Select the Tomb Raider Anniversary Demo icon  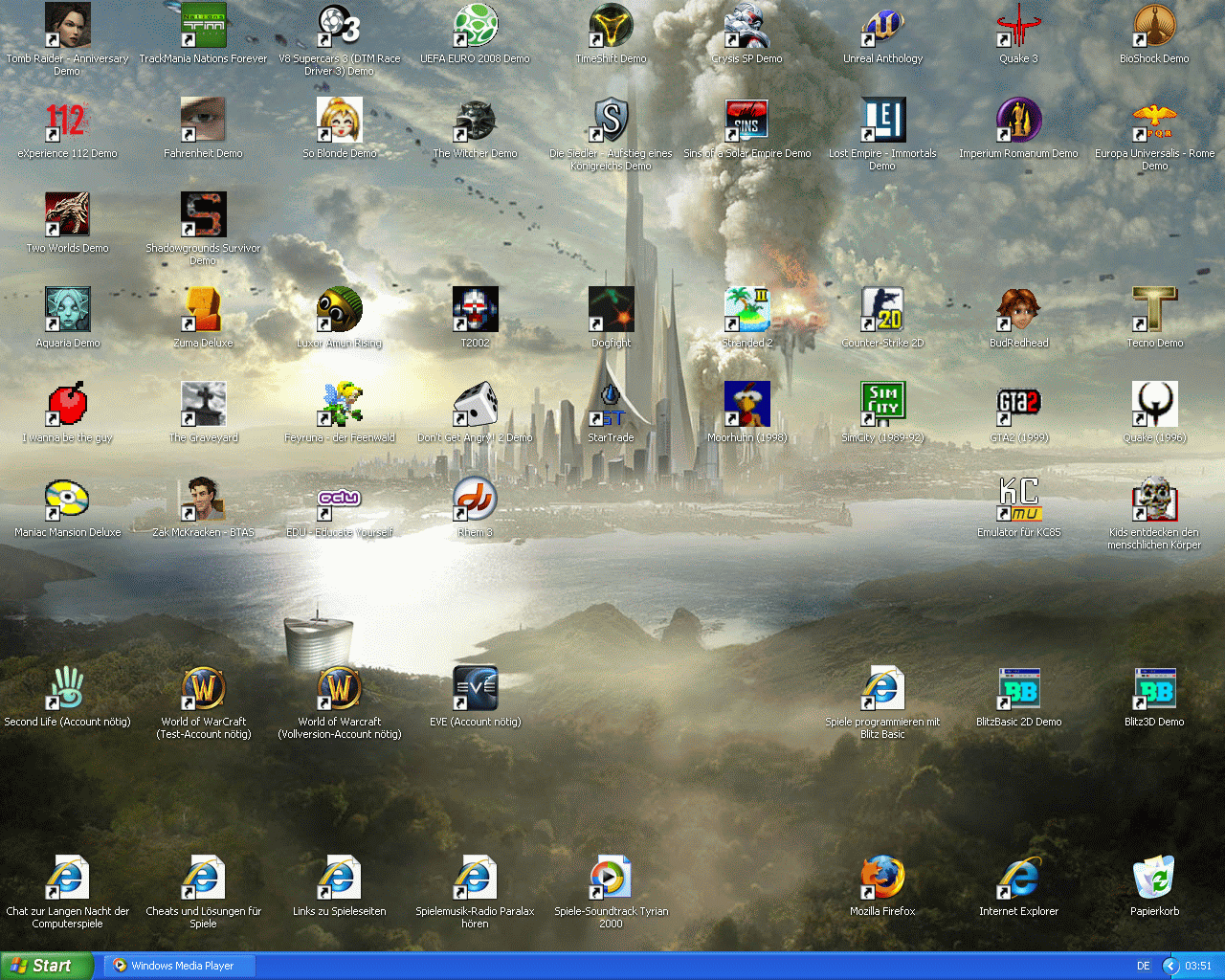coord(67,26)
